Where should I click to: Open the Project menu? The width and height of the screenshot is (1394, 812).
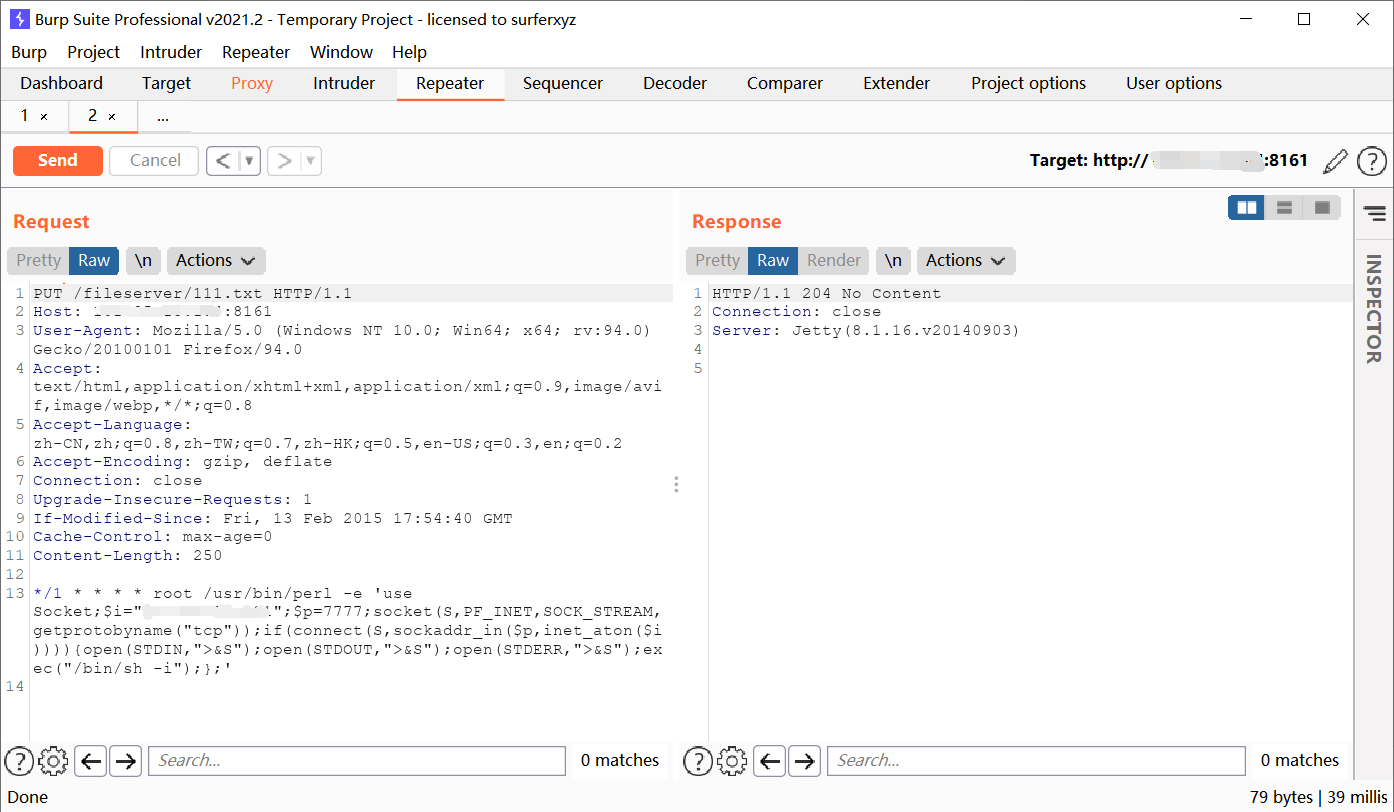[x=93, y=52]
